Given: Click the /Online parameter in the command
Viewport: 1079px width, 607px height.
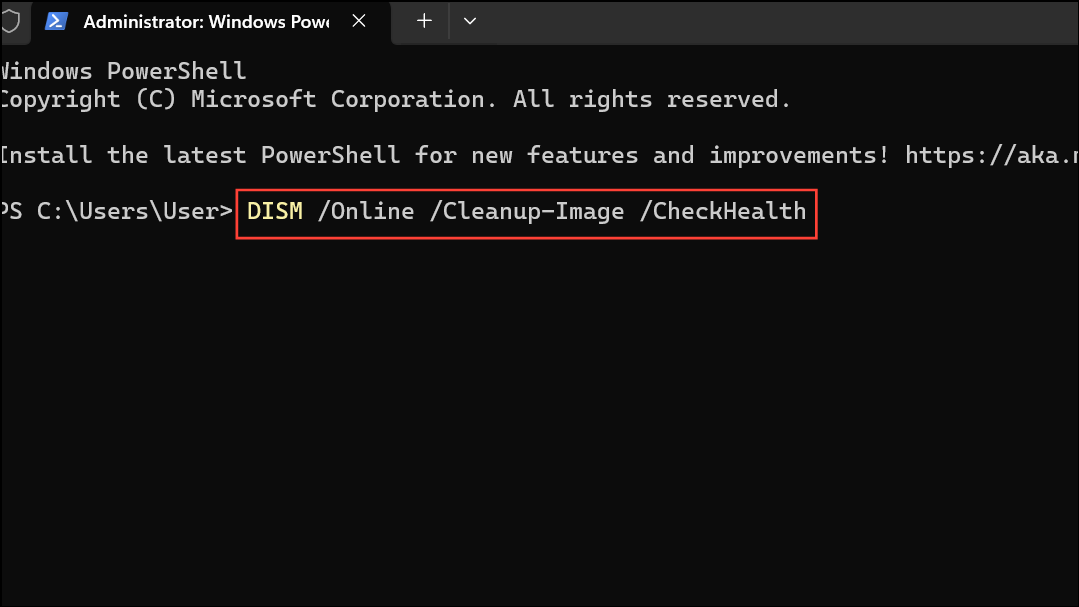Looking at the screenshot, I should coord(366,211).
